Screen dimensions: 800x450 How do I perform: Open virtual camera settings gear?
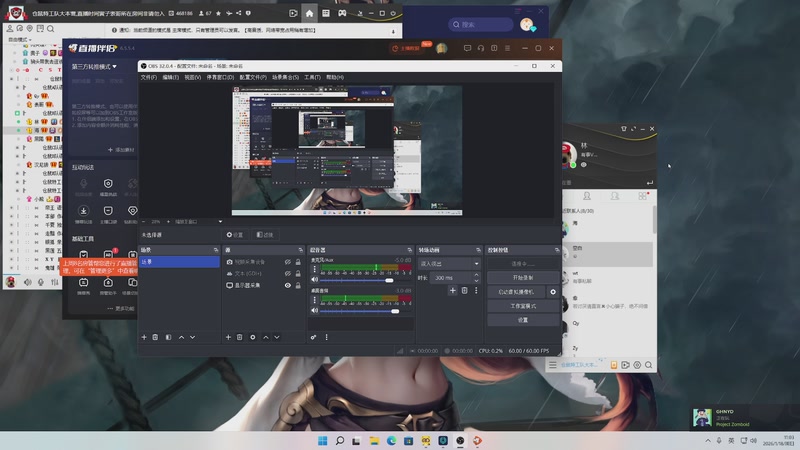[553, 292]
